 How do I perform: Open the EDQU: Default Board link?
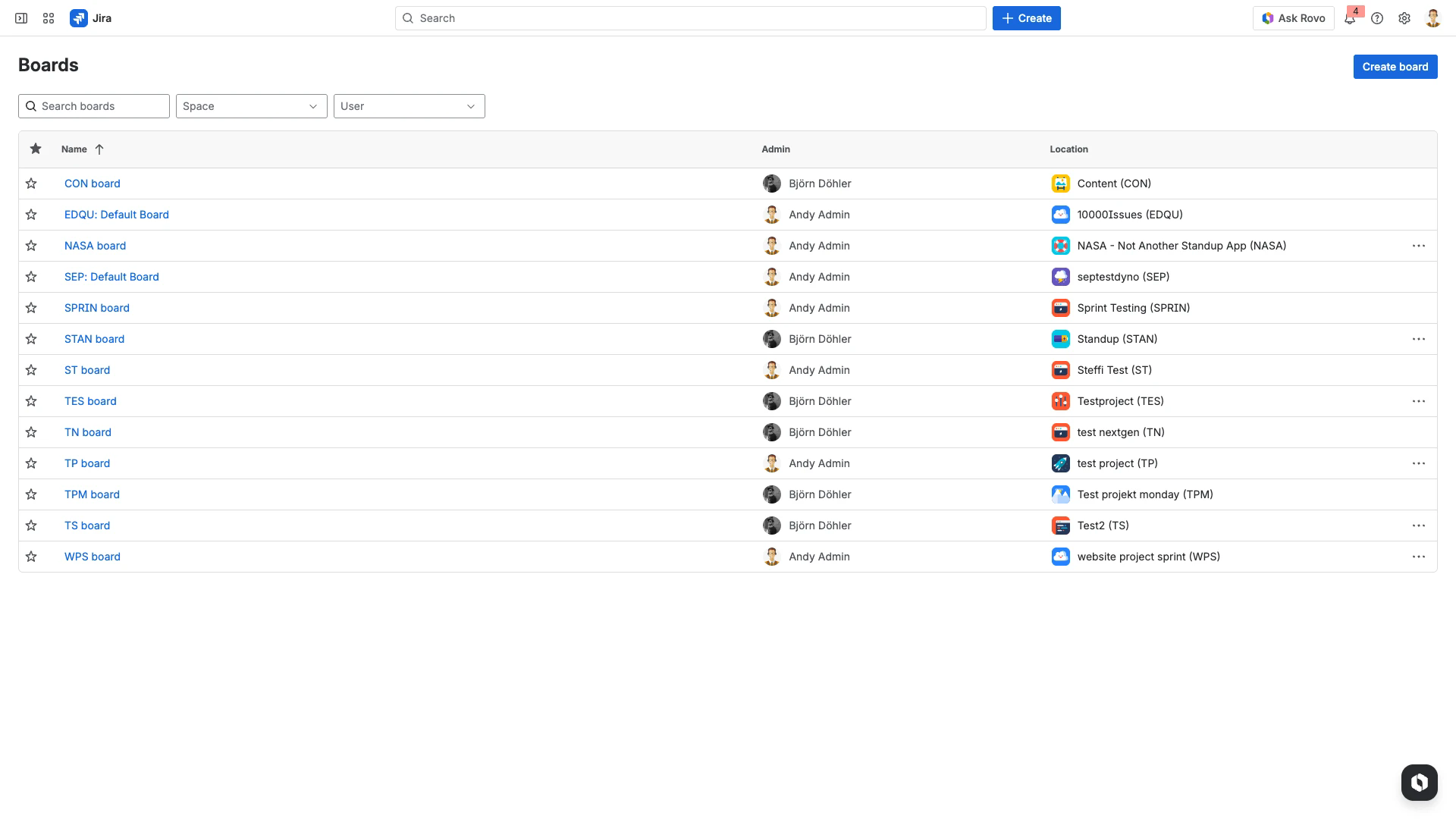tap(117, 214)
